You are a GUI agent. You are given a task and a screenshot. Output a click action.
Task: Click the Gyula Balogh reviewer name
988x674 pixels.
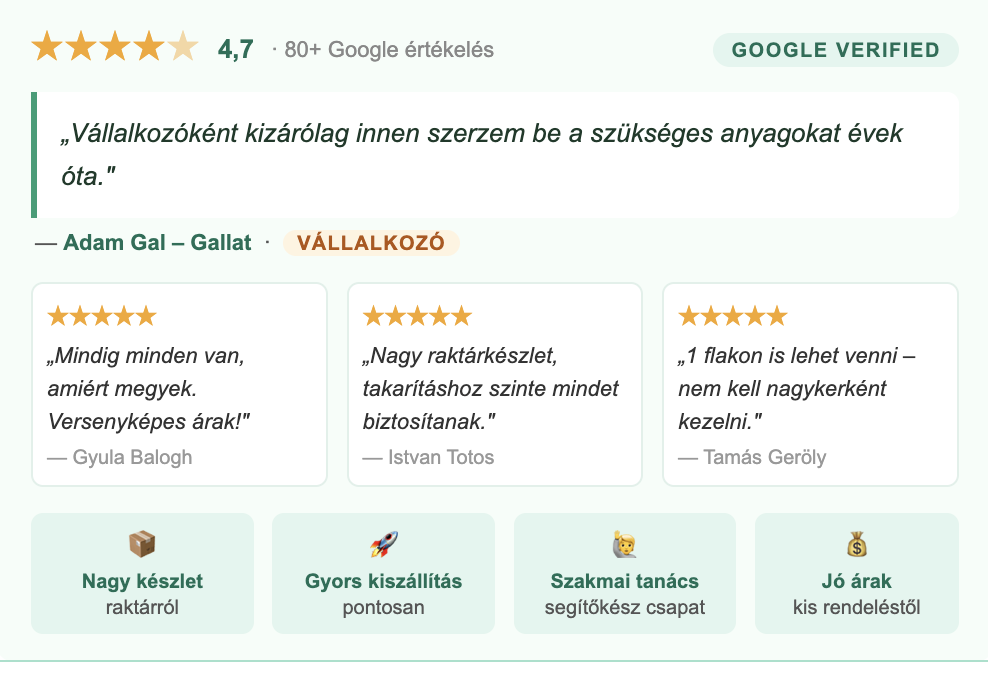(132, 457)
